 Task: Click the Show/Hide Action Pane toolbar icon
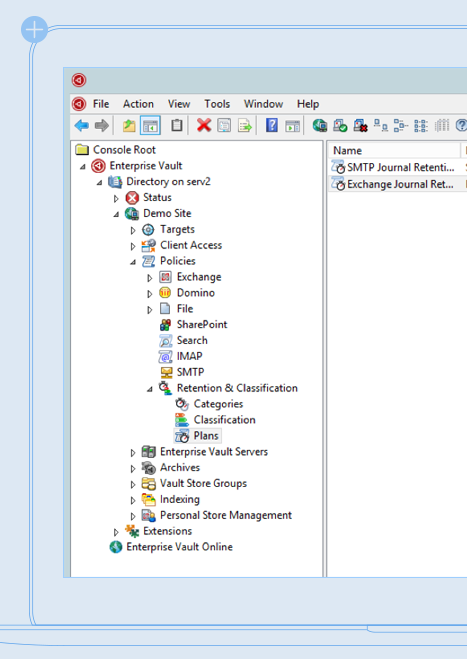293,125
